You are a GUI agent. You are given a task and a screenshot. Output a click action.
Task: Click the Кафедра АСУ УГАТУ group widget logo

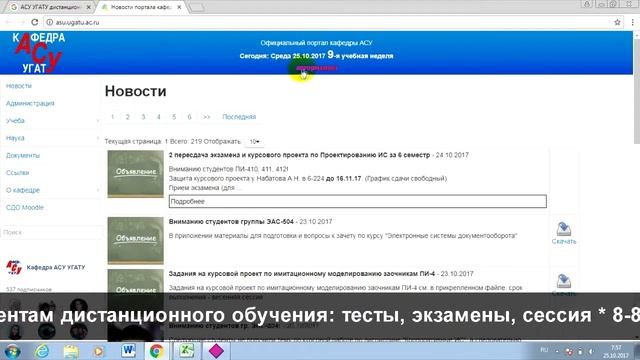point(14,267)
